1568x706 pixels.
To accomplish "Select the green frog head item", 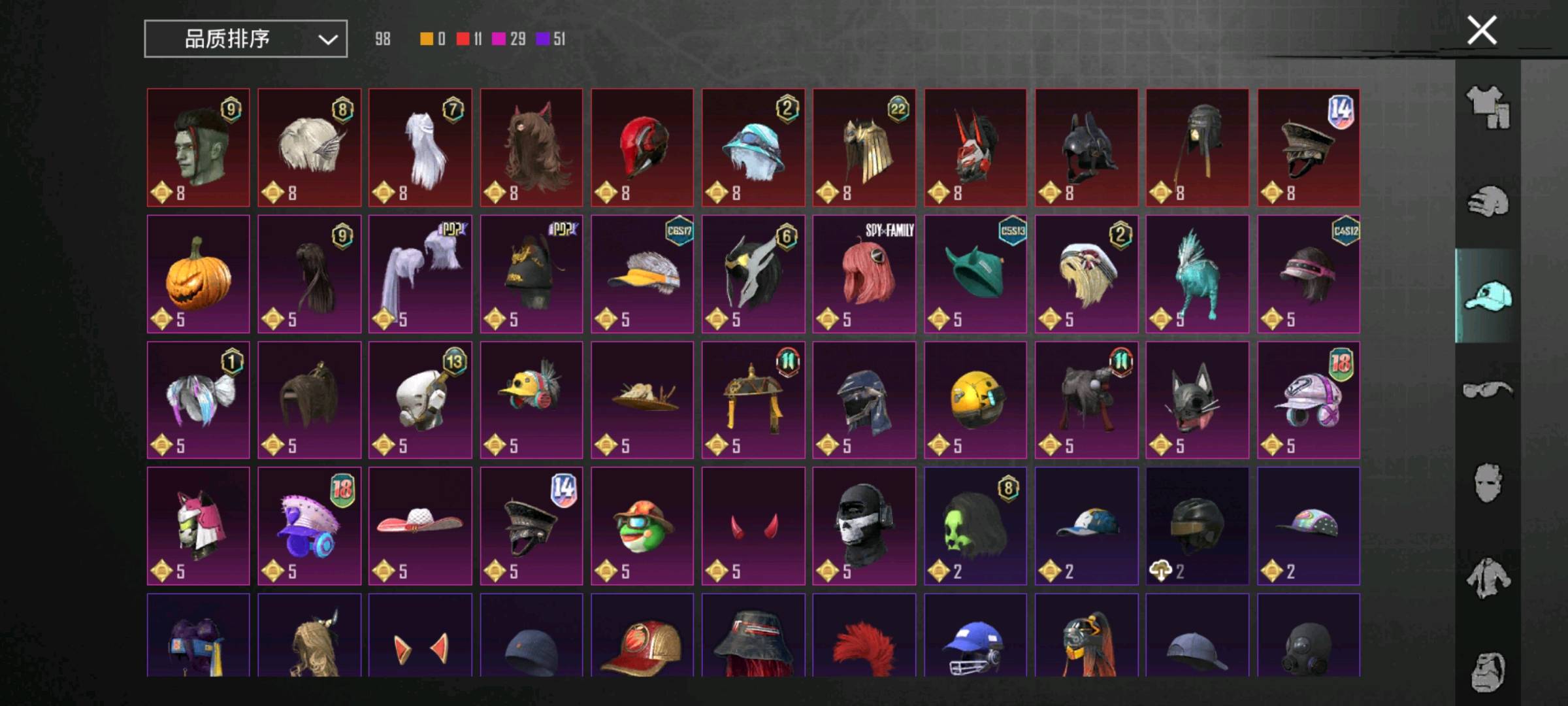I will [x=642, y=526].
